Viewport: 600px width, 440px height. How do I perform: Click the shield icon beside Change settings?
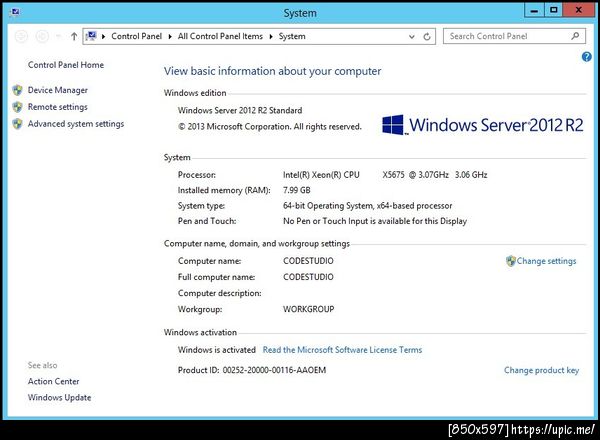(x=510, y=261)
